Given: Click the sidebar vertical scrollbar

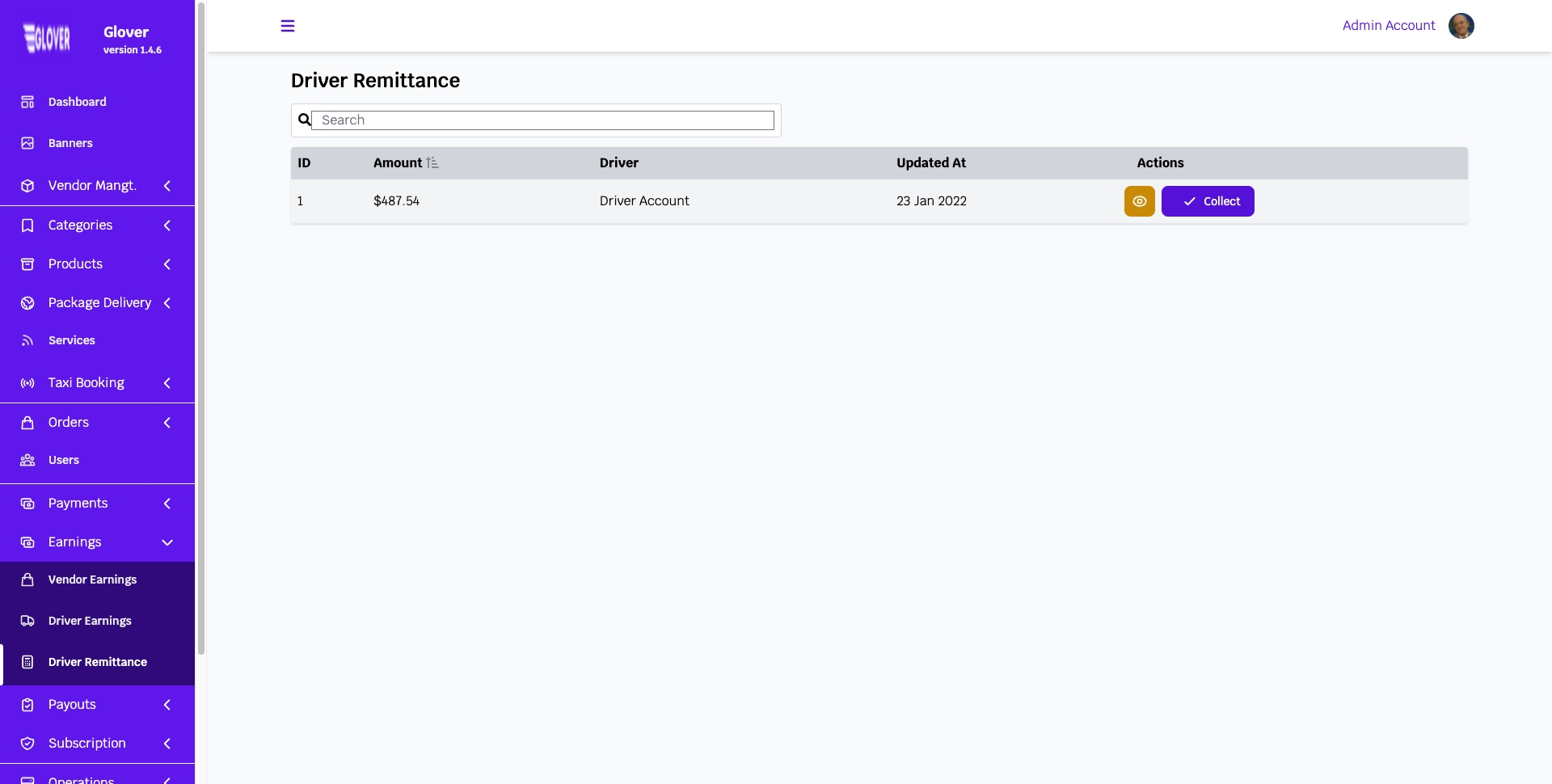Looking at the screenshot, I should [x=200, y=323].
